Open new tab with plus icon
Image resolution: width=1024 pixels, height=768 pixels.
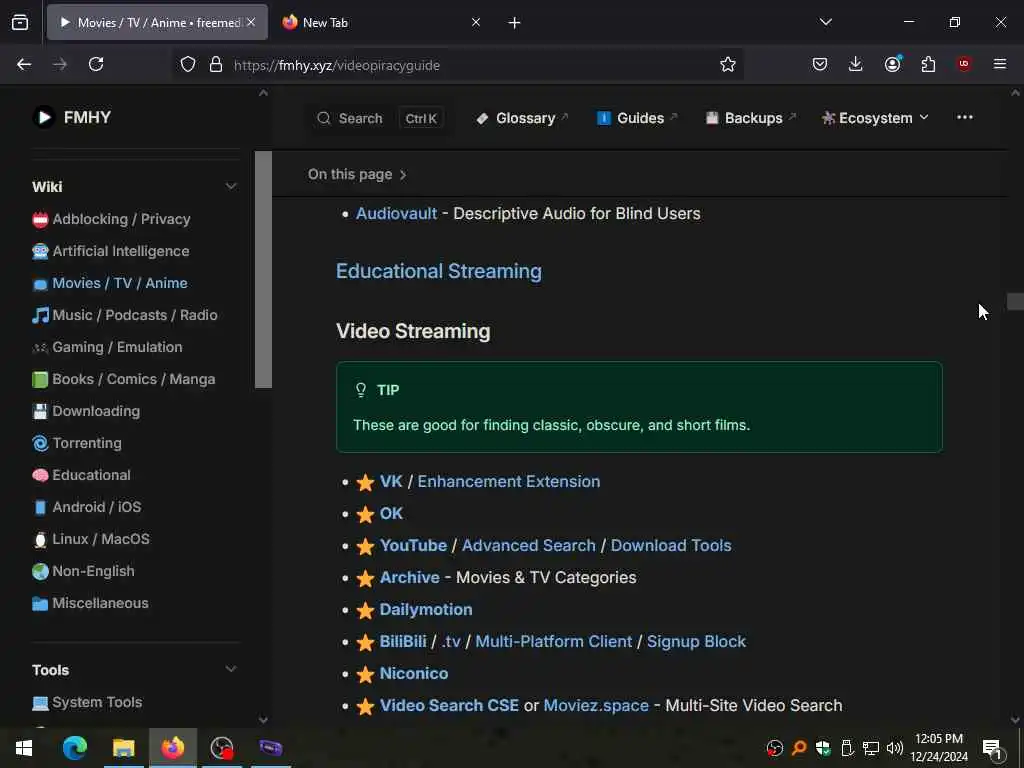[515, 23]
